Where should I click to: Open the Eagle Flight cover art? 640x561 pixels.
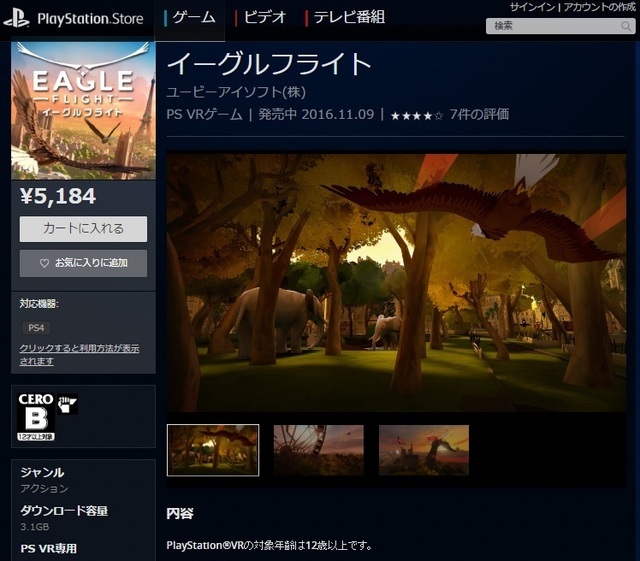coord(83,111)
